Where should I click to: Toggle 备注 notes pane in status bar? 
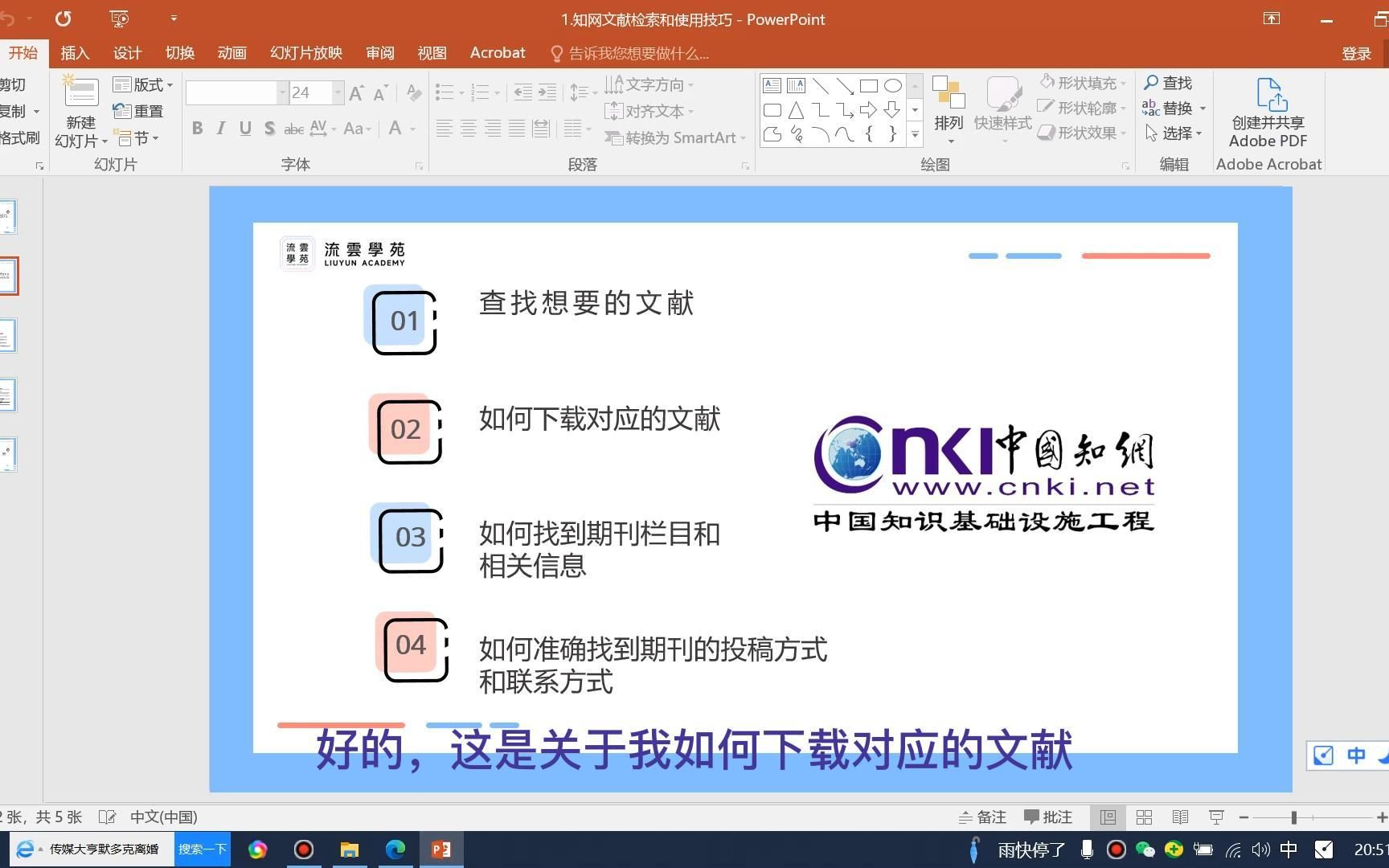click(x=982, y=817)
